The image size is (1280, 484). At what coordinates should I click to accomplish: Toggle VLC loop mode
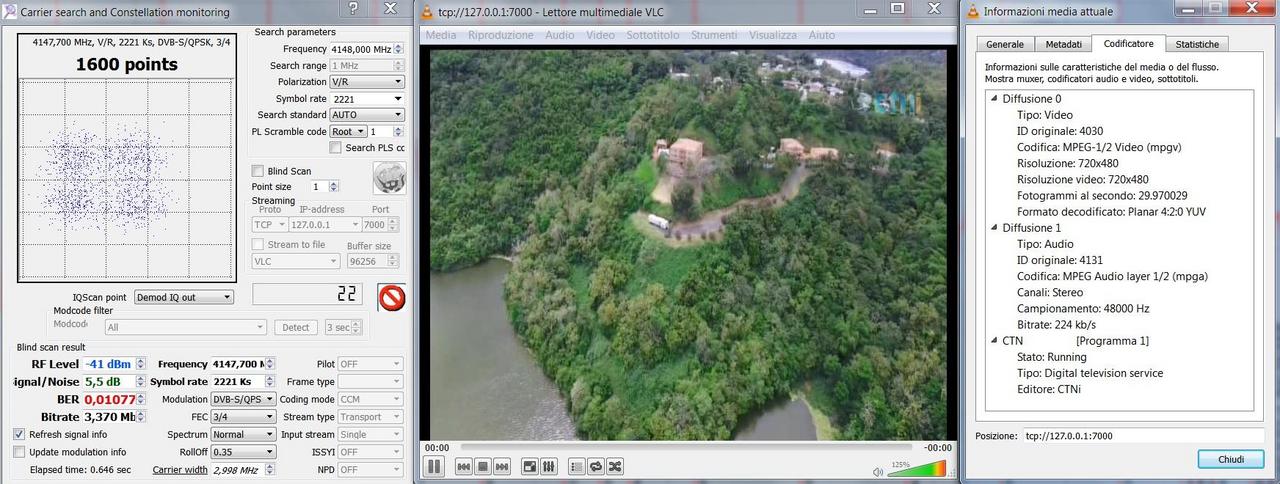pyautogui.click(x=596, y=466)
